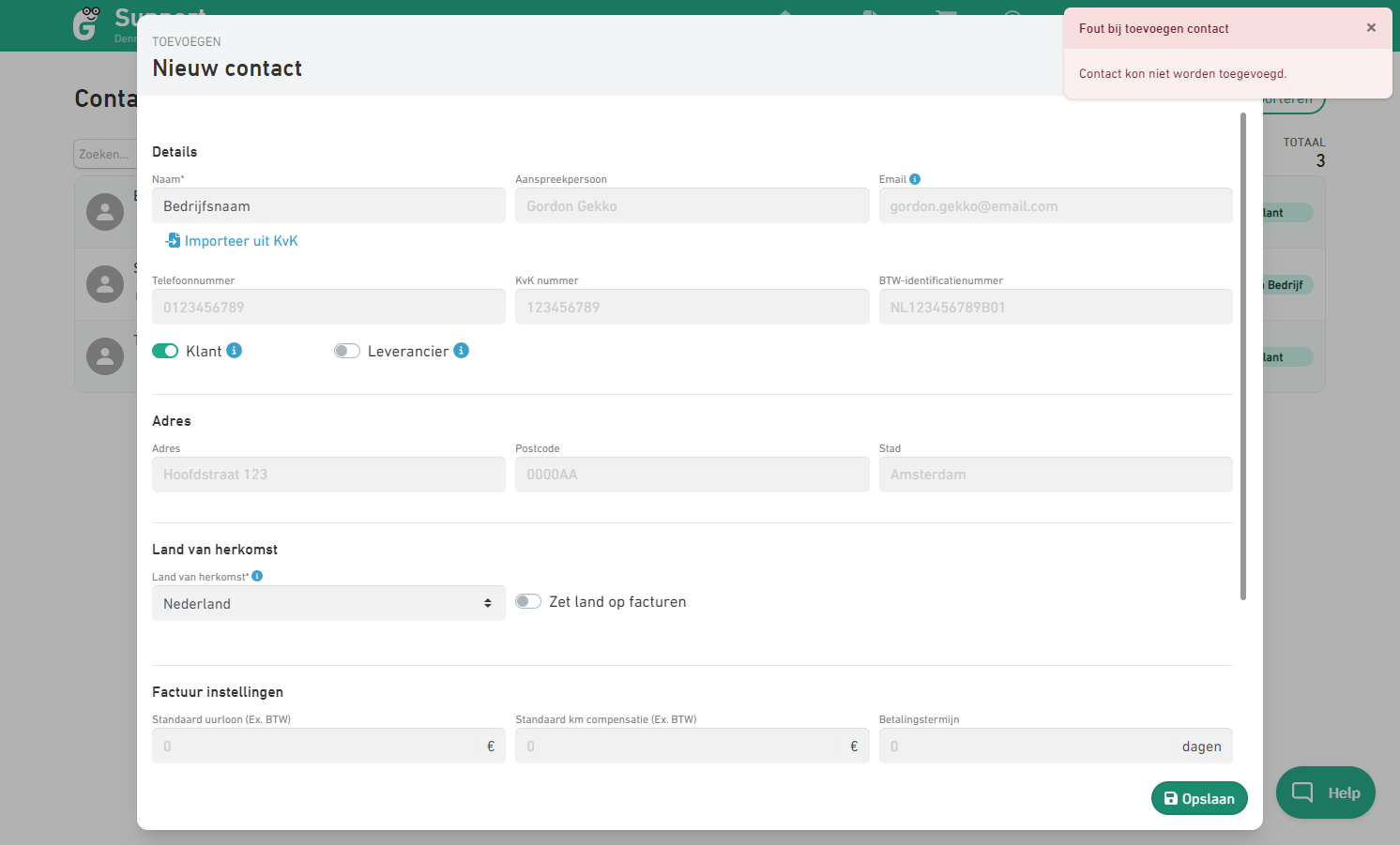Focus the KvK nummer field
This screenshot has width=1400, height=845.
click(x=692, y=307)
